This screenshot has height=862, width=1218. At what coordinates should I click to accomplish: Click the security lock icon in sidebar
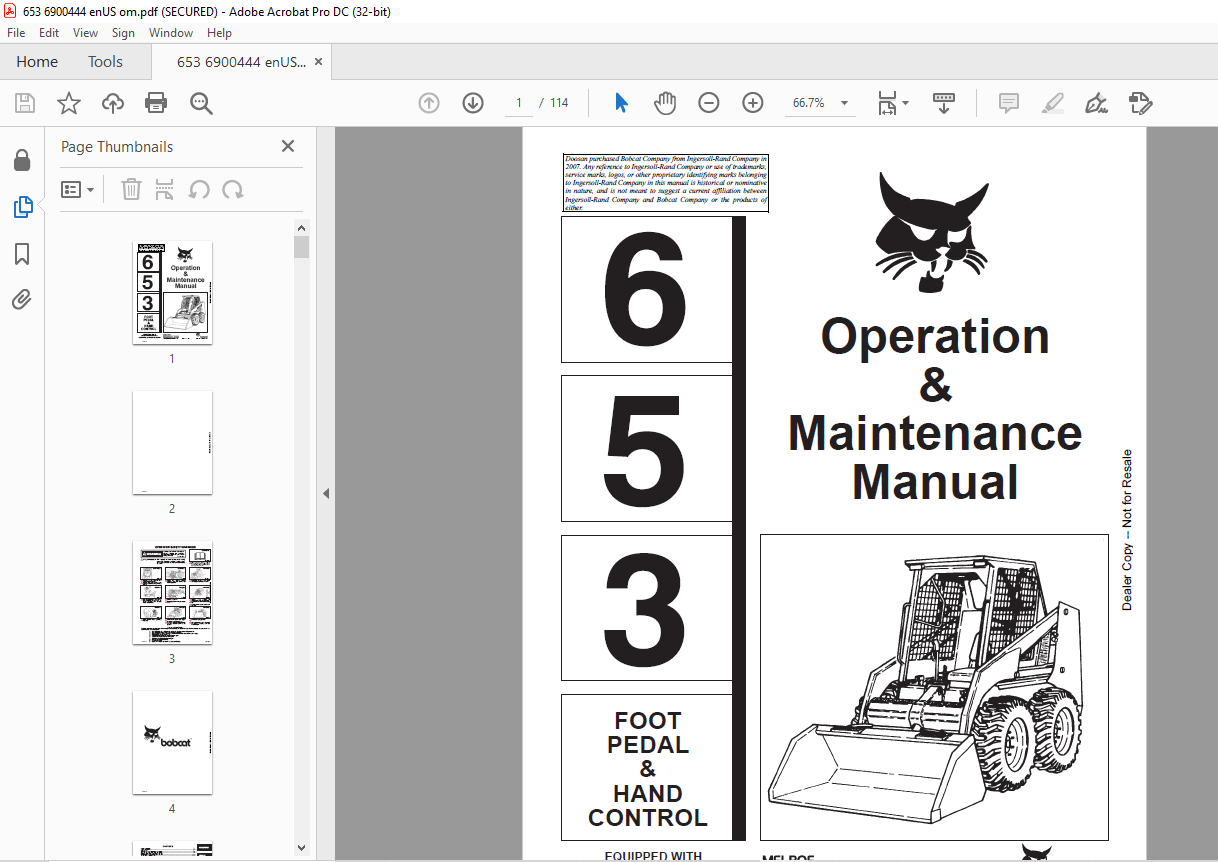click(22, 160)
